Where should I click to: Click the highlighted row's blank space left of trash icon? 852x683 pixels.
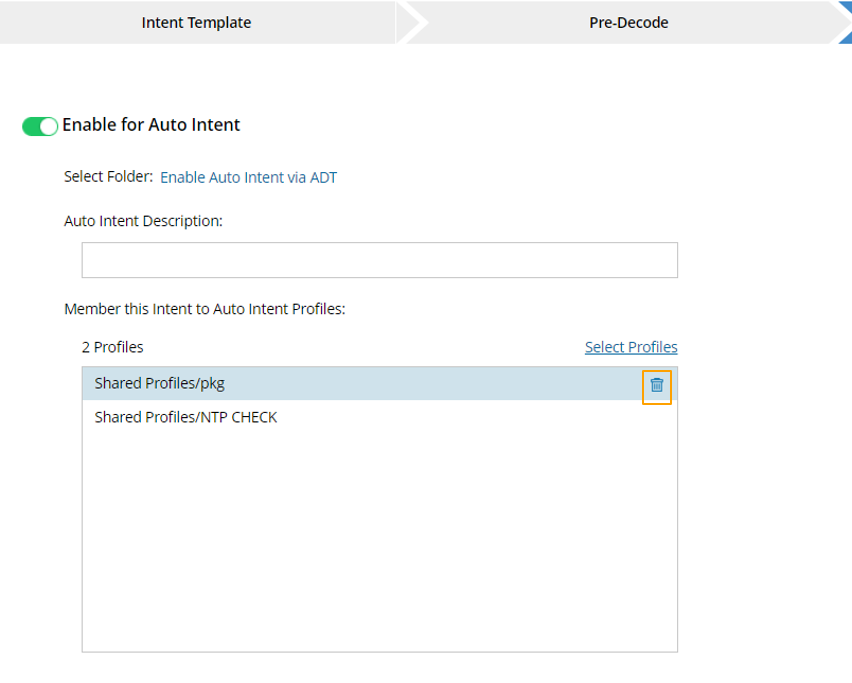coord(450,384)
